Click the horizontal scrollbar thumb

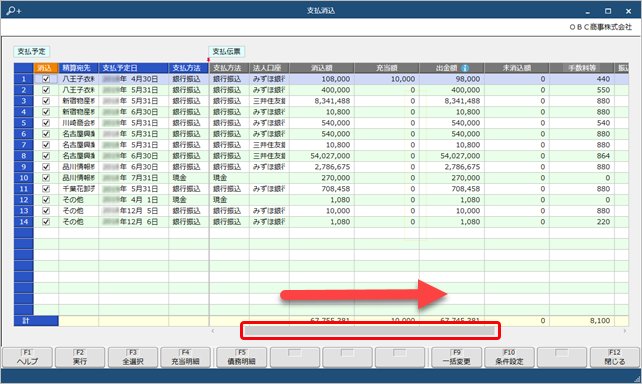click(369, 331)
